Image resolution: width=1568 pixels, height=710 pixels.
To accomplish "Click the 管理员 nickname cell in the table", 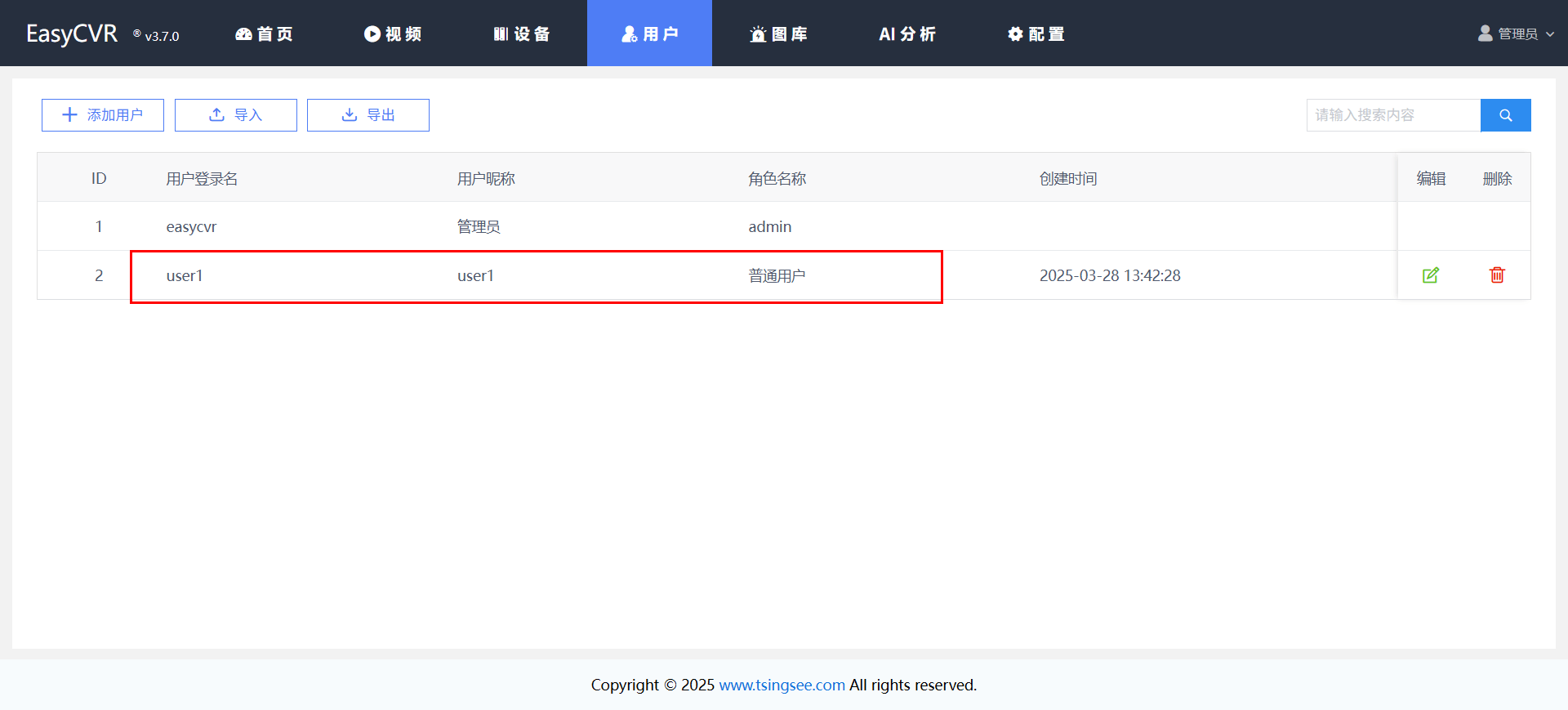I will (x=479, y=226).
